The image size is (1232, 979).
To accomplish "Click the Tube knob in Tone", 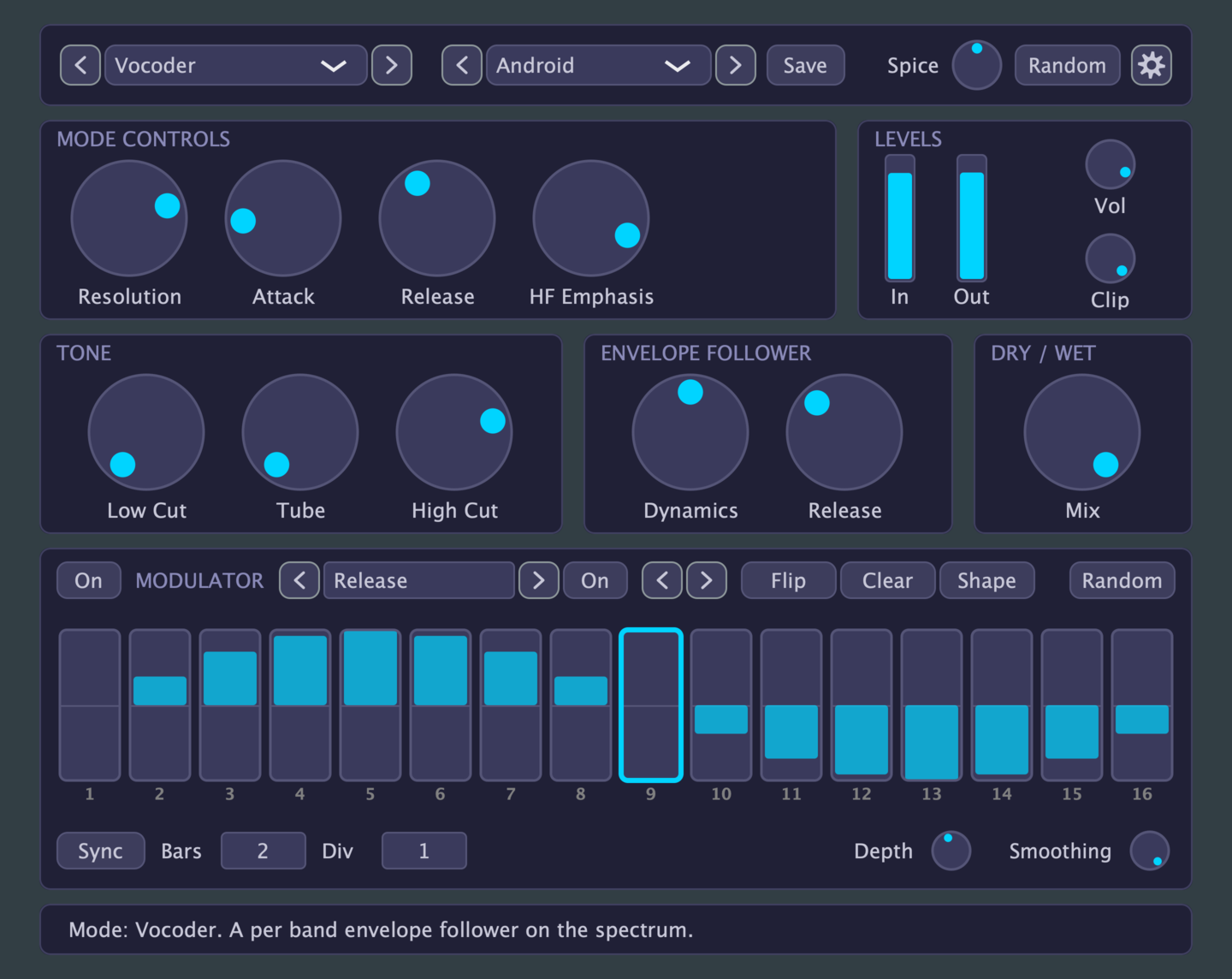I will click(x=300, y=432).
